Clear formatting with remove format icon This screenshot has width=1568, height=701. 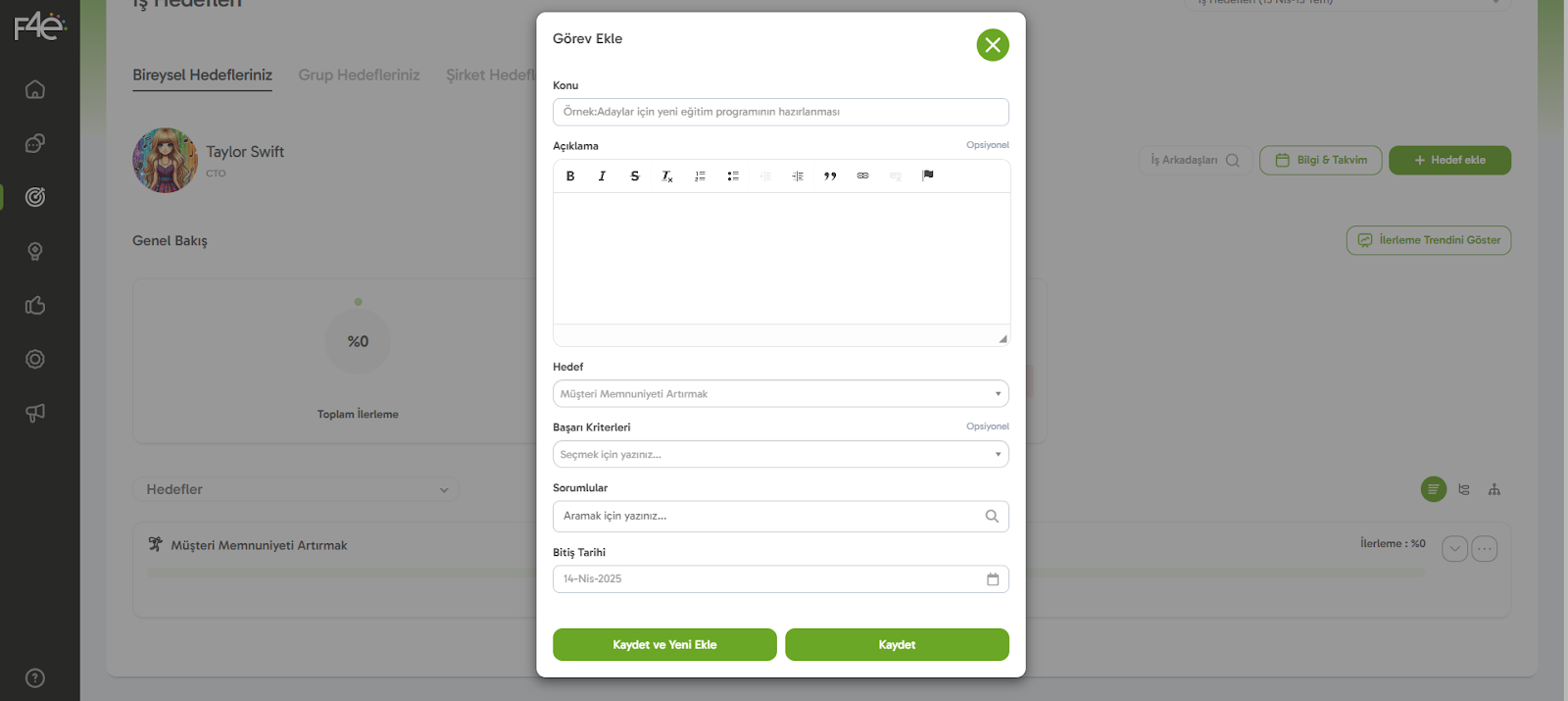(667, 176)
